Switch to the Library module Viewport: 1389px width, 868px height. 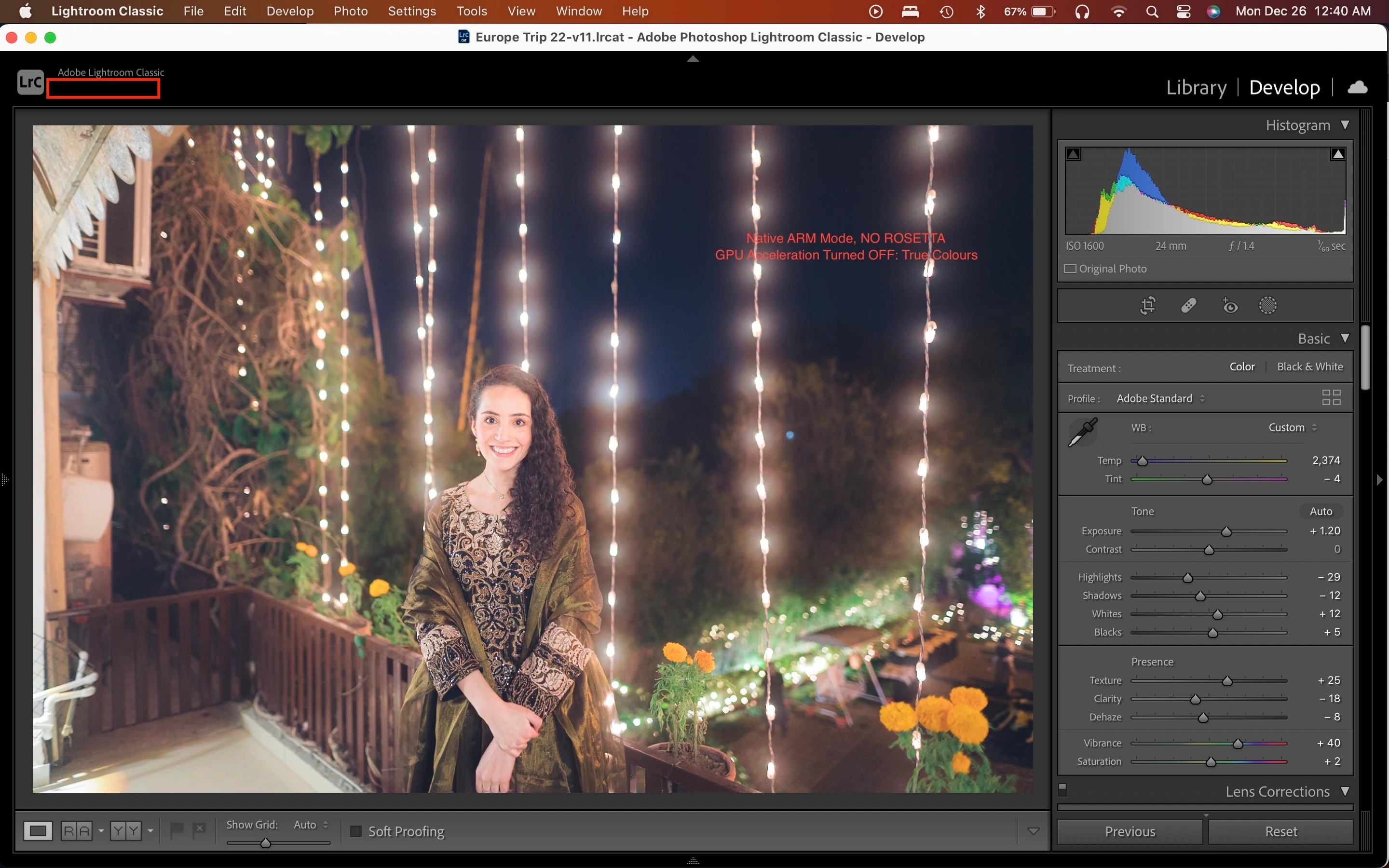pyautogui.click(x=1196, y=87)
